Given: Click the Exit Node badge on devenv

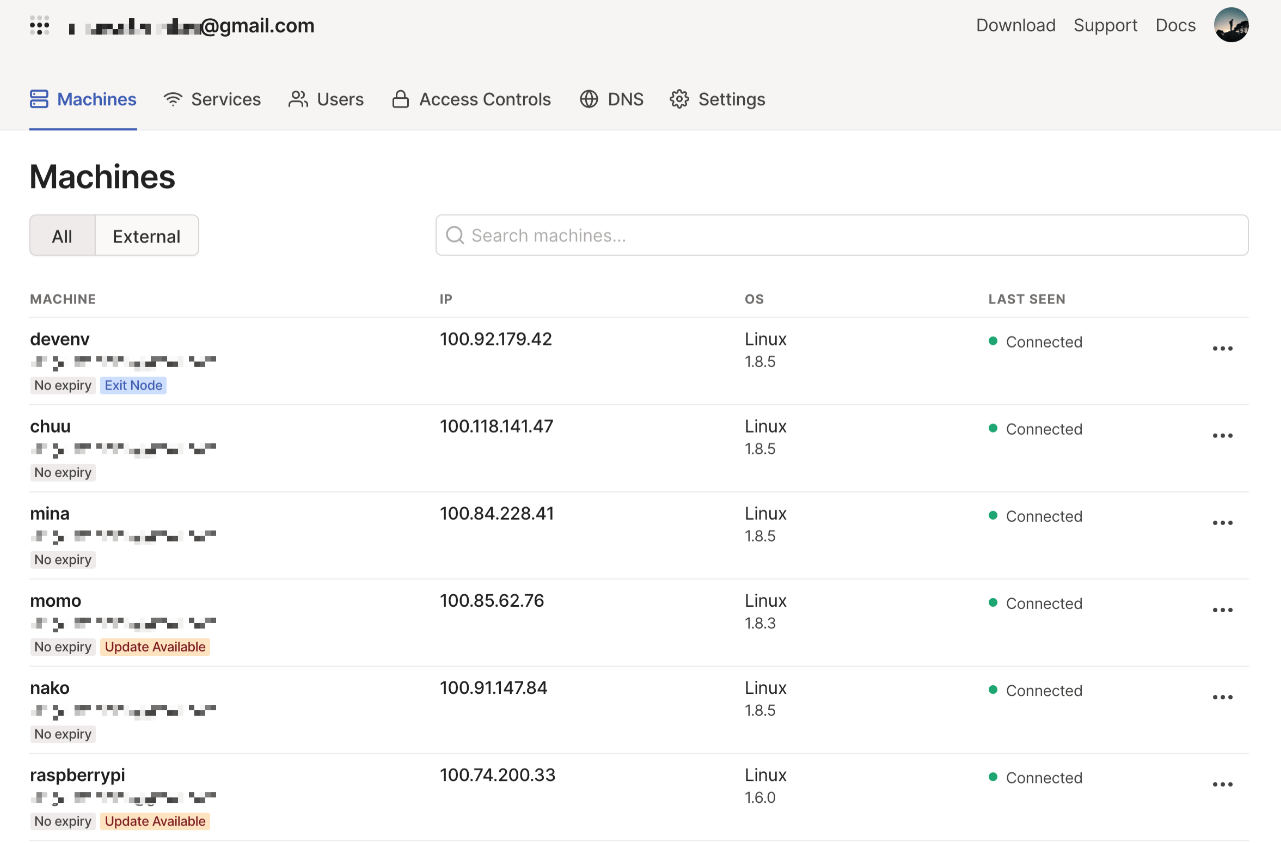Looking at the screenshot, I should coord(134,385).
